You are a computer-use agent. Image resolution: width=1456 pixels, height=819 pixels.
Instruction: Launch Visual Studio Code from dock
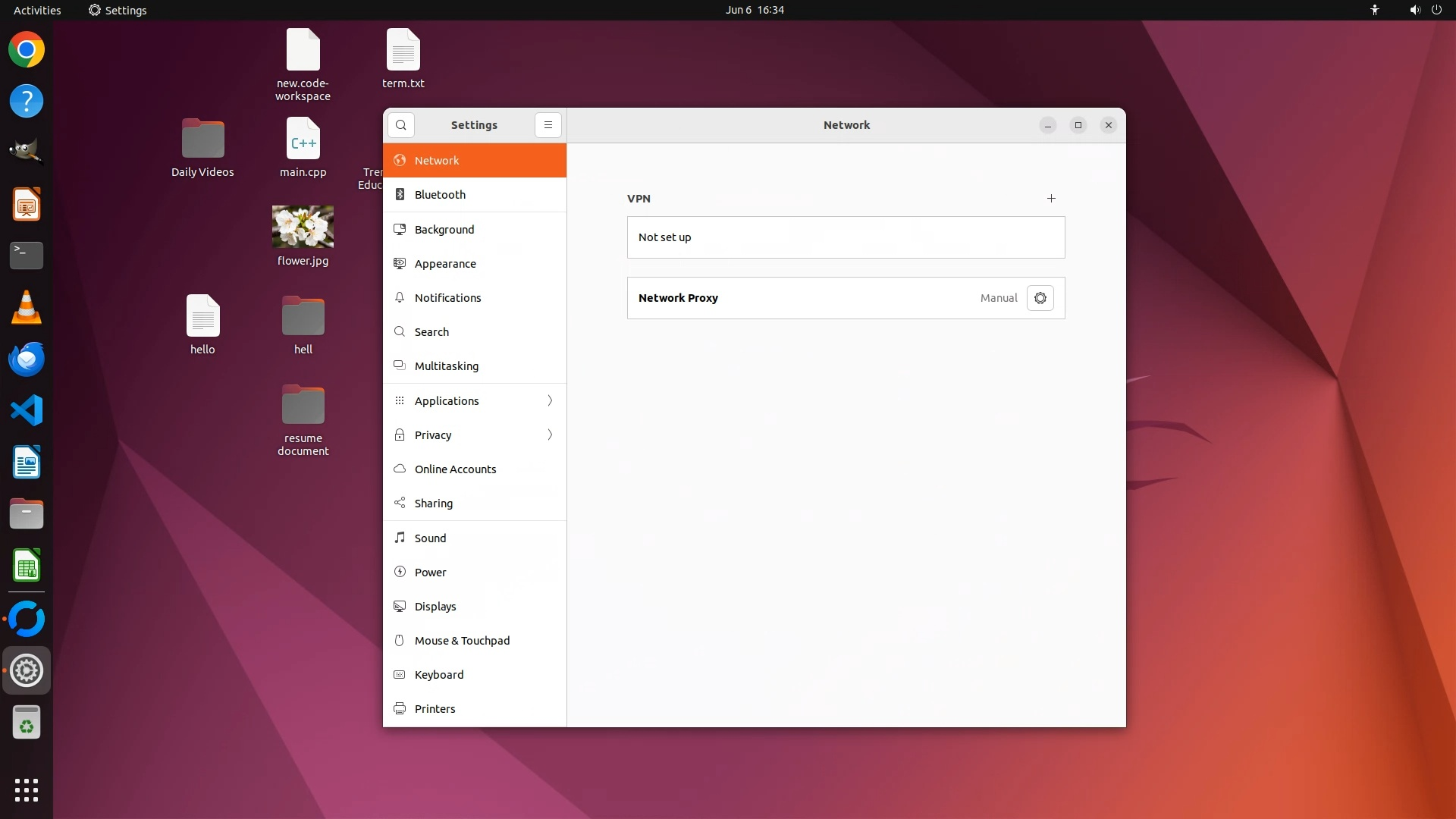point(27,411)
